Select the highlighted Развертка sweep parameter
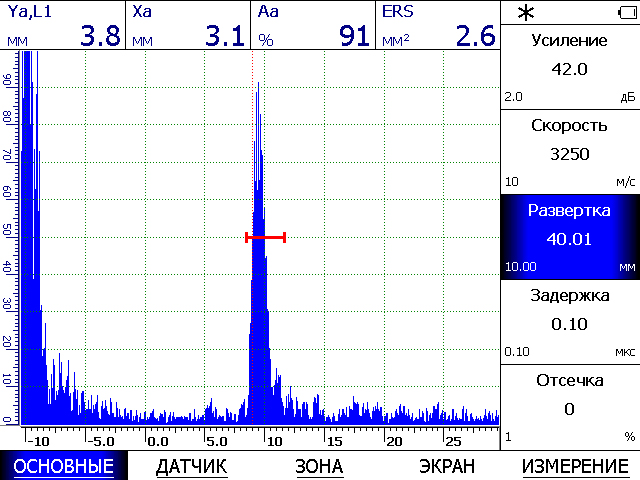 coord(570,237)
